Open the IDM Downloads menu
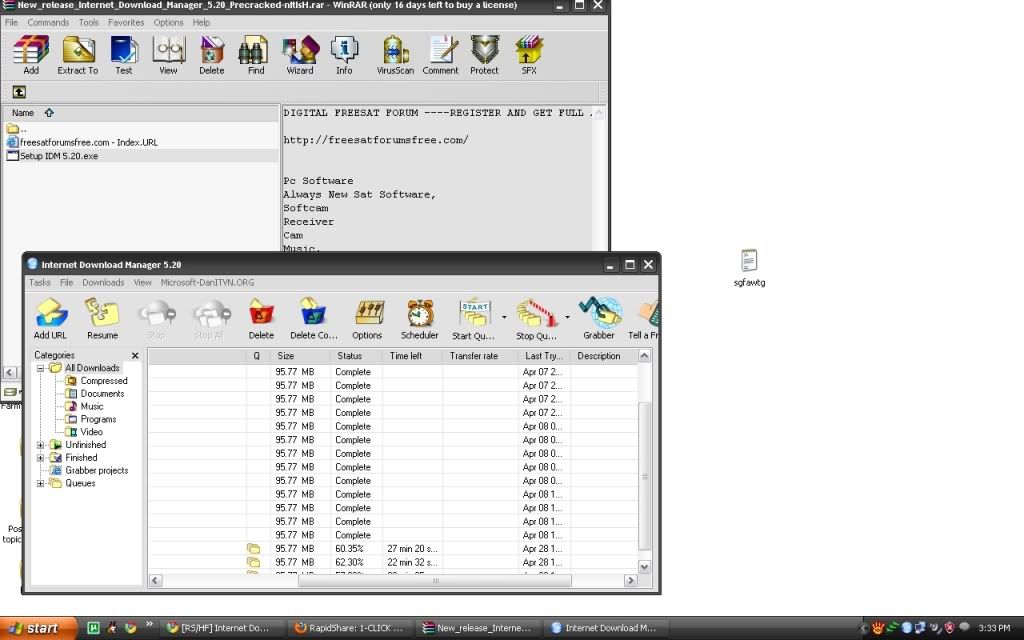 click(x=103, y=283)
